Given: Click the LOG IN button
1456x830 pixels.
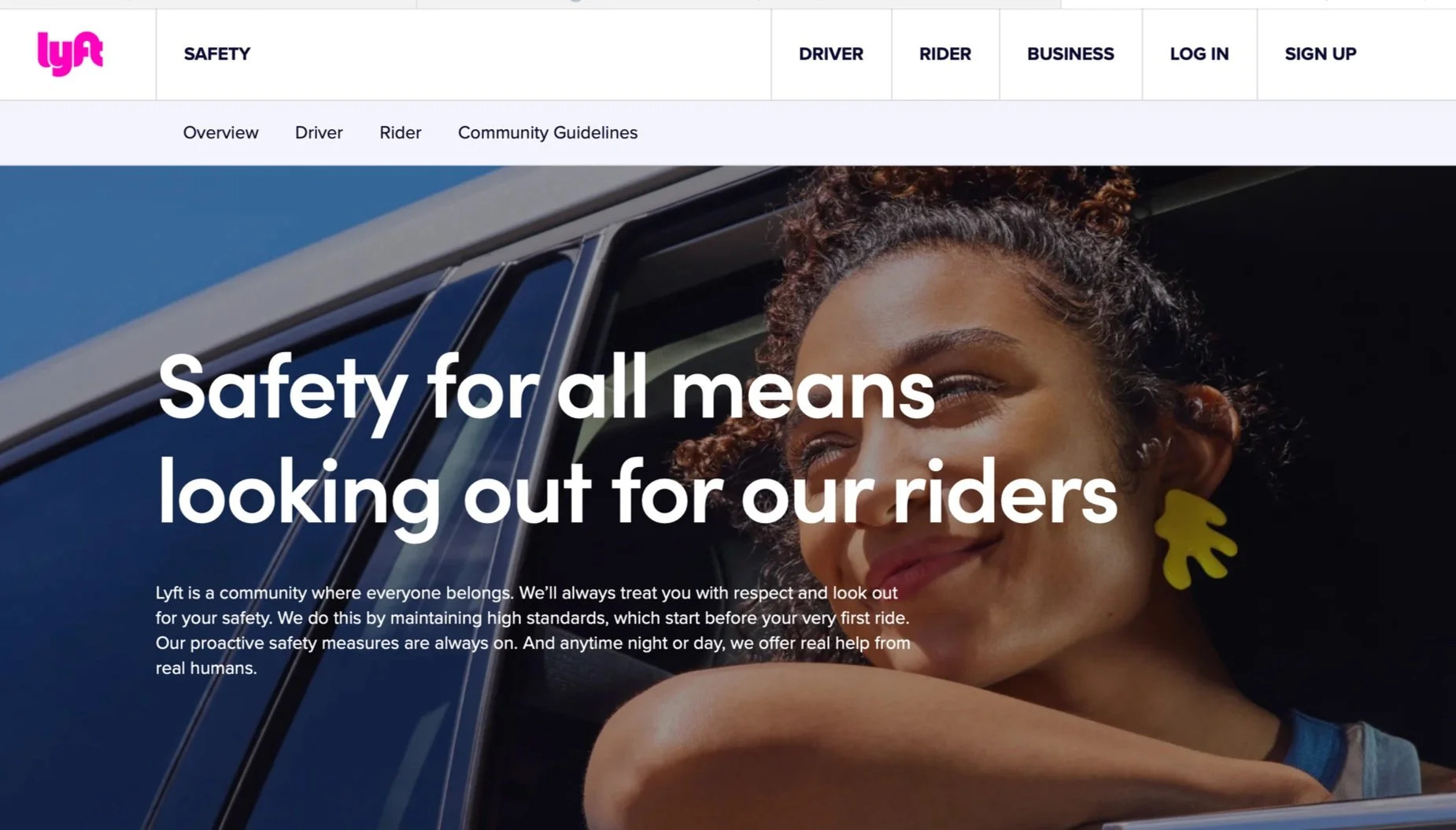Looking at the screenshot, I should point(1199,54).
